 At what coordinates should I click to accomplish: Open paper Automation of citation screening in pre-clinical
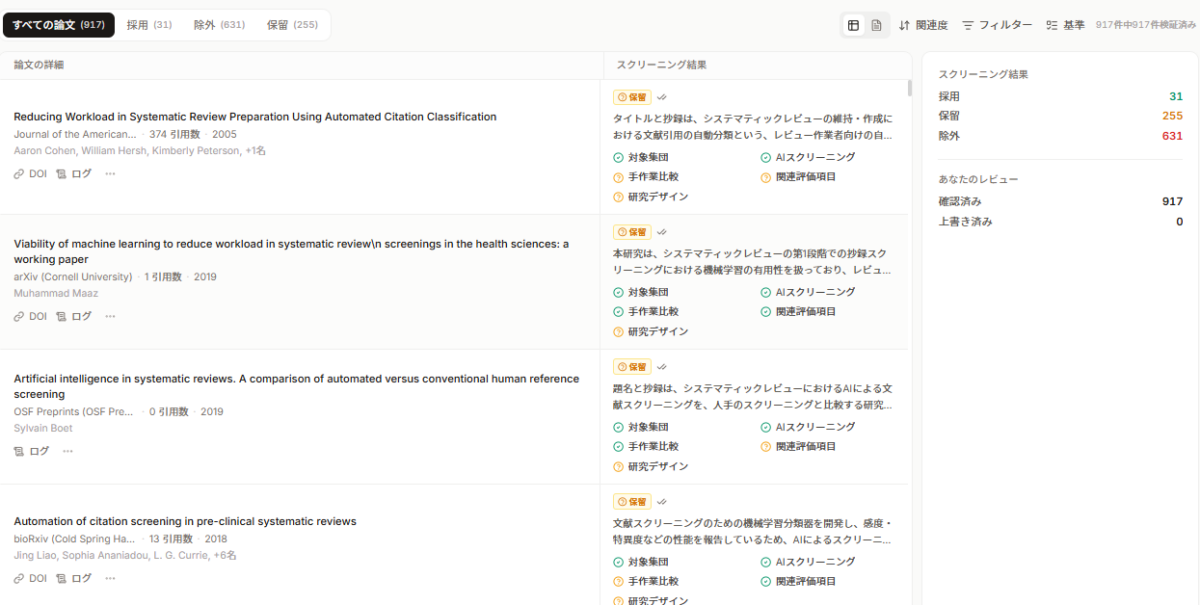185,521
